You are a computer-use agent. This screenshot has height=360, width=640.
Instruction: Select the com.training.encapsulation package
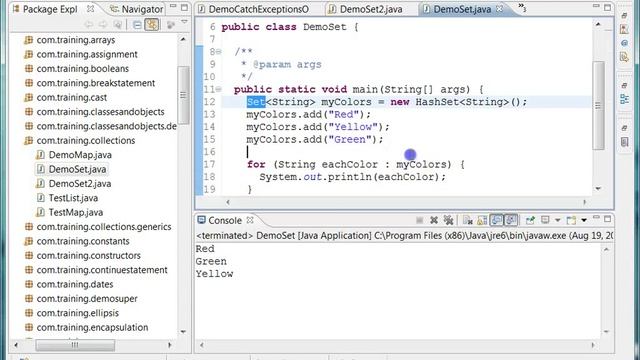tap(92, 327)
